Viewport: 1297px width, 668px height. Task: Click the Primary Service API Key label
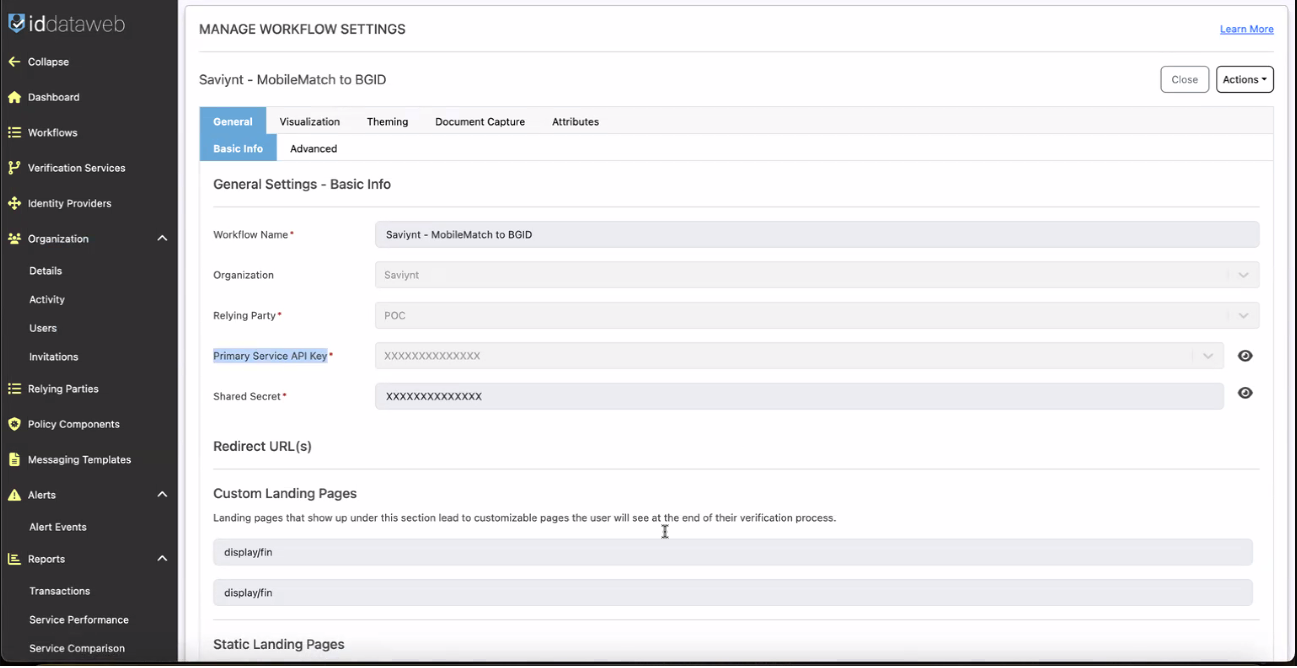[x=270, y=356]
